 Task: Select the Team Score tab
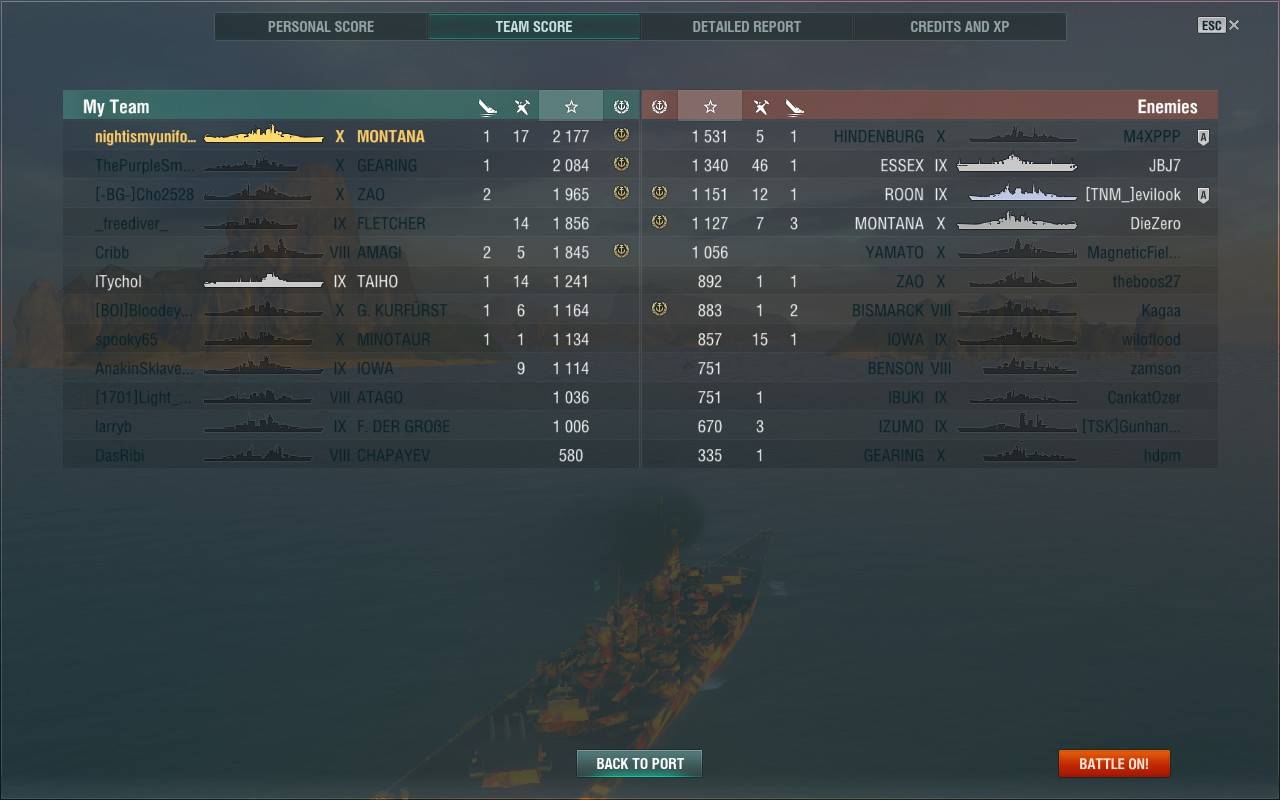tap(534, 27)
